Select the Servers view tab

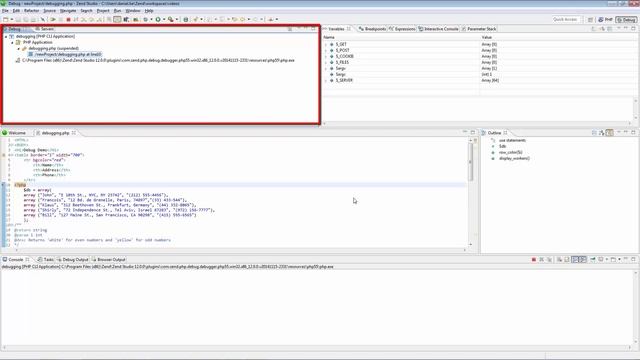pos(44,29)
